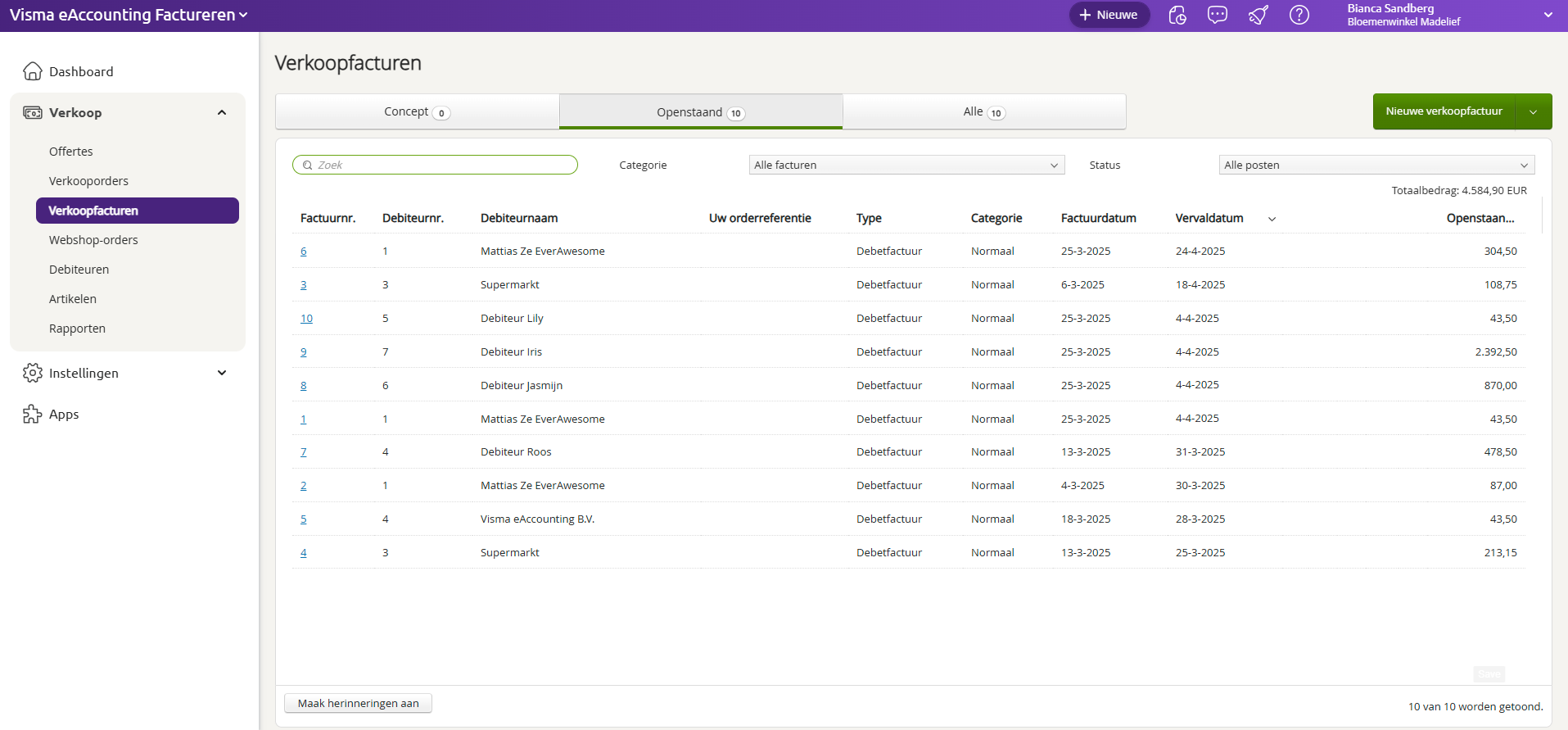Image resolution: width=1568 pixels, height=730 pixels.
Task: Open the Alle facturen category dropdown
Action: pyautogui.click(x=906, y=165)
